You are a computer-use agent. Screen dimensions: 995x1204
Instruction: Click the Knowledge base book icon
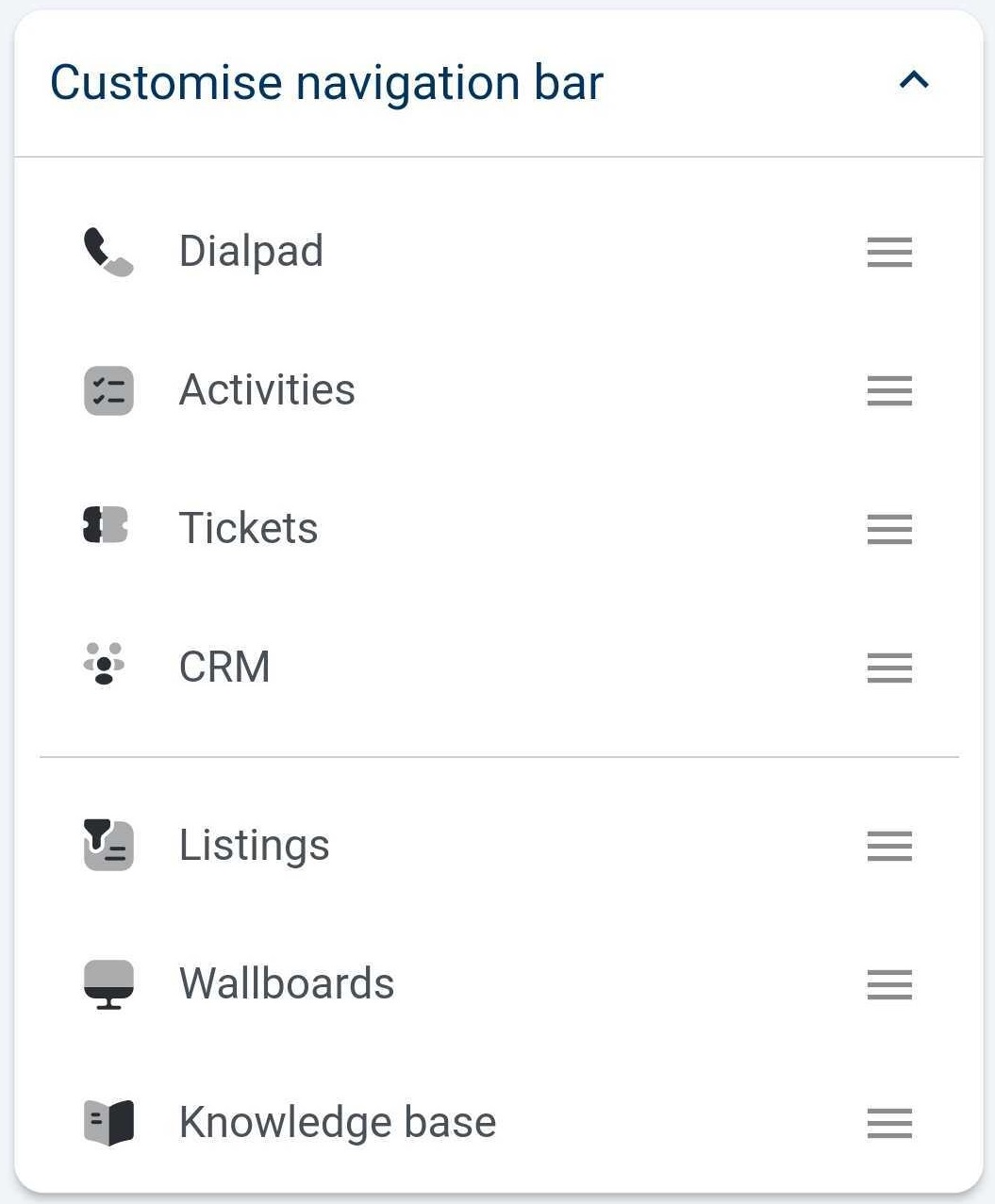pyautogui.click(x=108, y=1122)
